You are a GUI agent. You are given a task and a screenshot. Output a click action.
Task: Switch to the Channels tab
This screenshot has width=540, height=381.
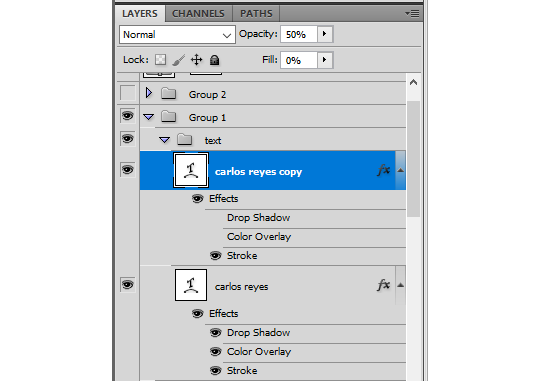198,14
